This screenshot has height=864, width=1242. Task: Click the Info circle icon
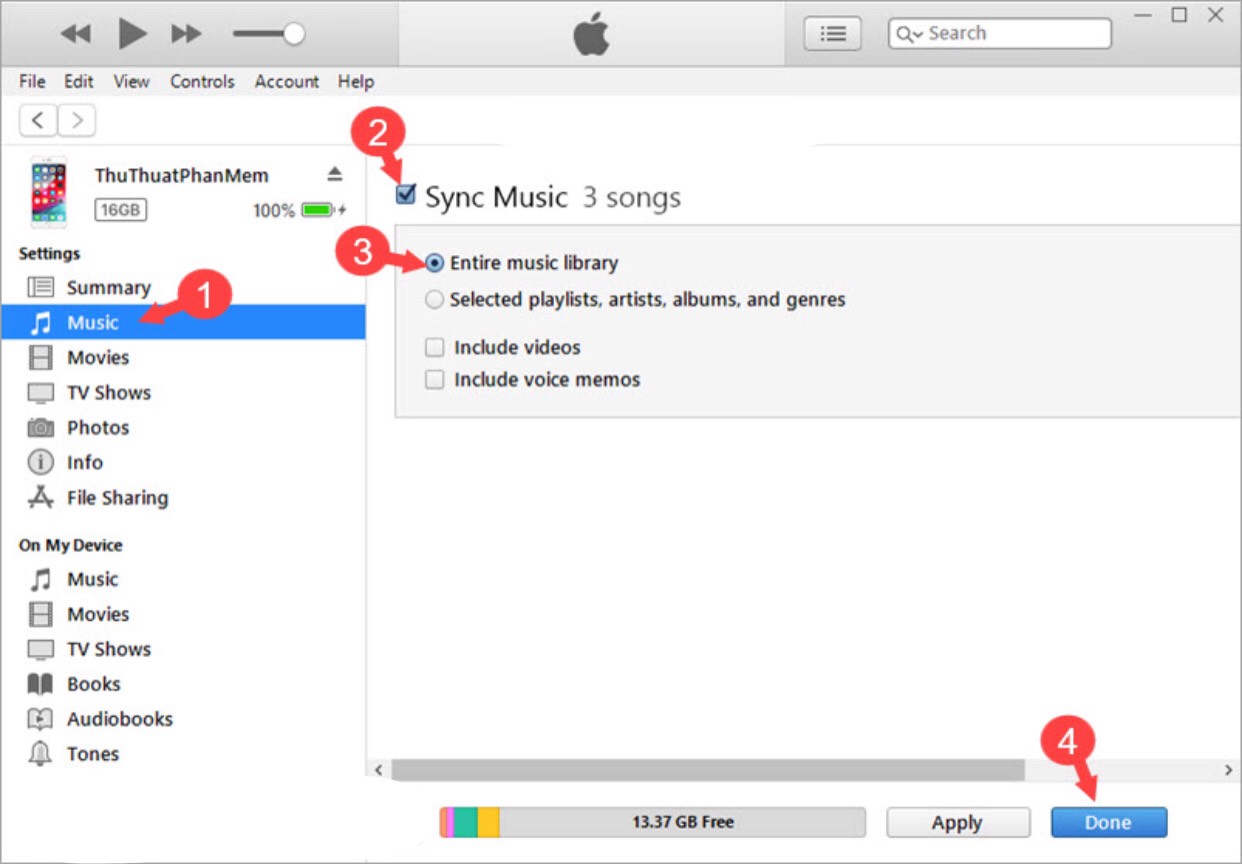tap(40, 463)
